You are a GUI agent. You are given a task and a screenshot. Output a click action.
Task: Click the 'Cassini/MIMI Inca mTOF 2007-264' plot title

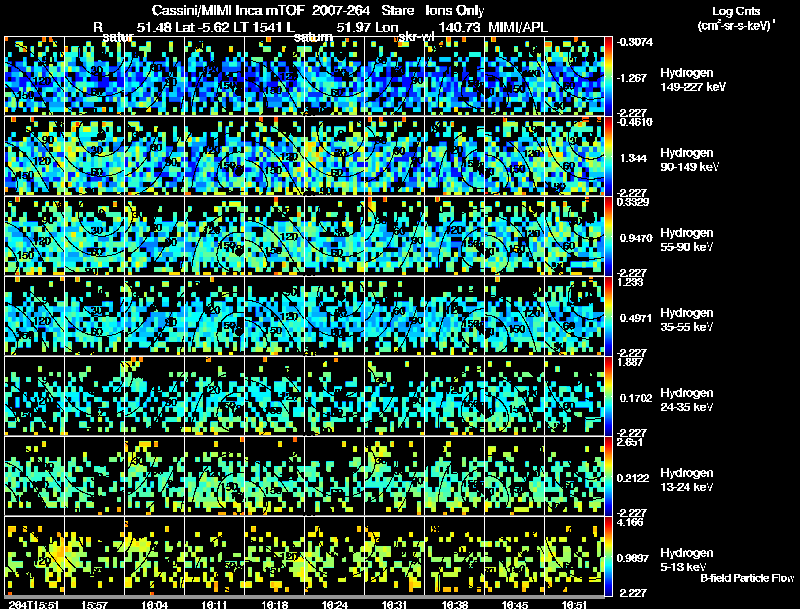coord(261,11)
